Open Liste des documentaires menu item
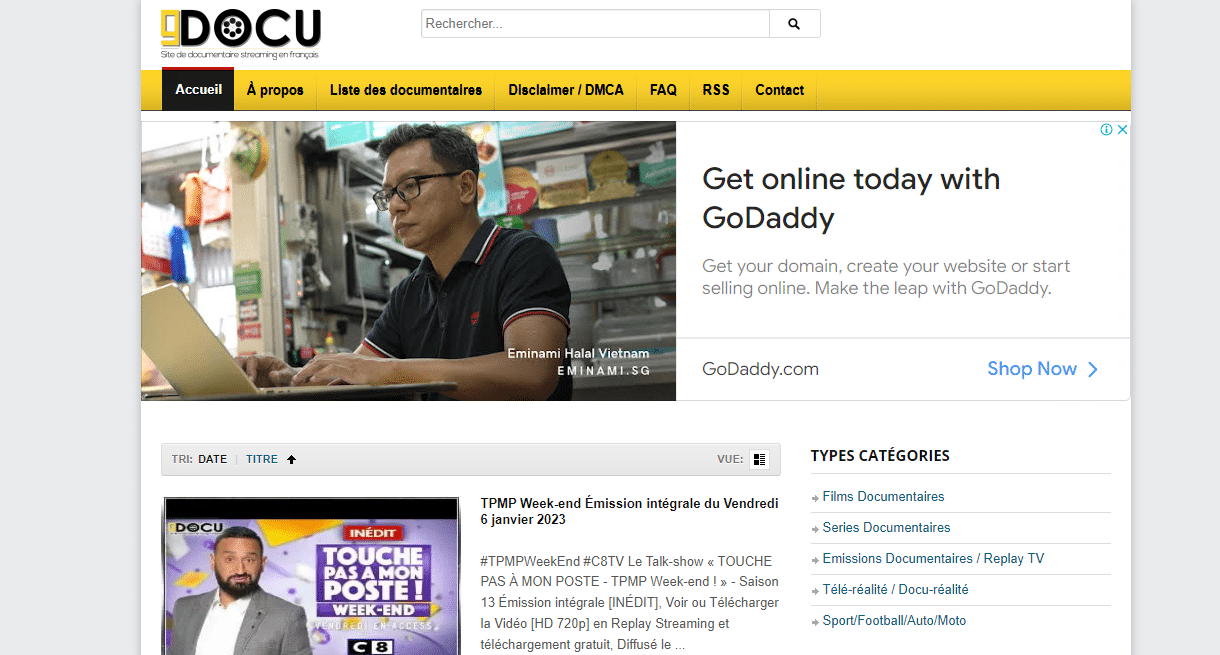1220x655 pixels. pyautogui.click(x=406, y=90)
